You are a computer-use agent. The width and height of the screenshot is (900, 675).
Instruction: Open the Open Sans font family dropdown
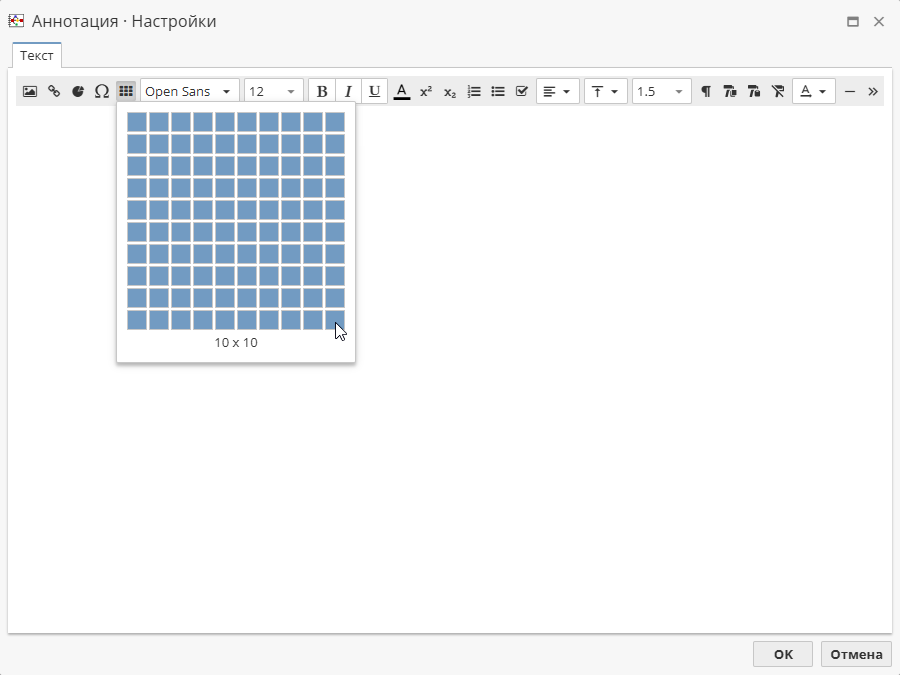click(189, 91)
